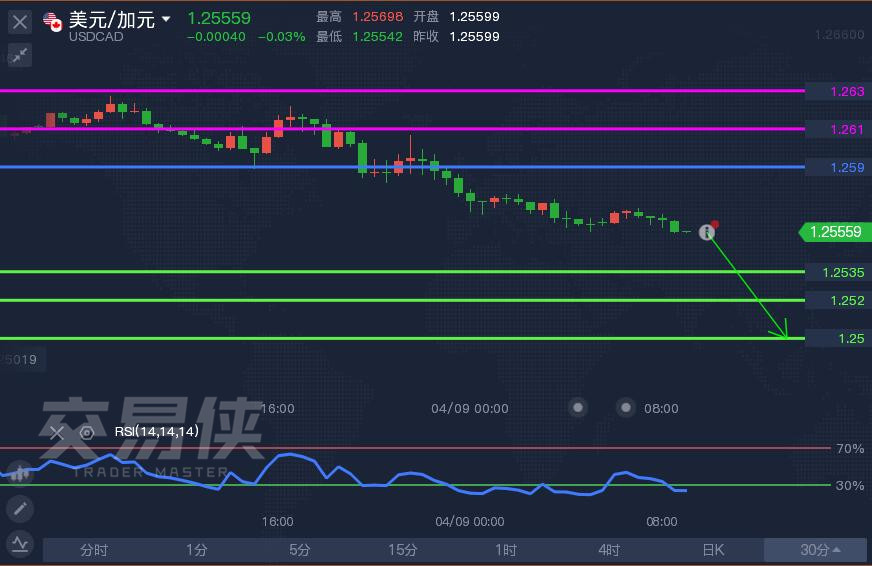Show the 4时 chart

(609, 550)
